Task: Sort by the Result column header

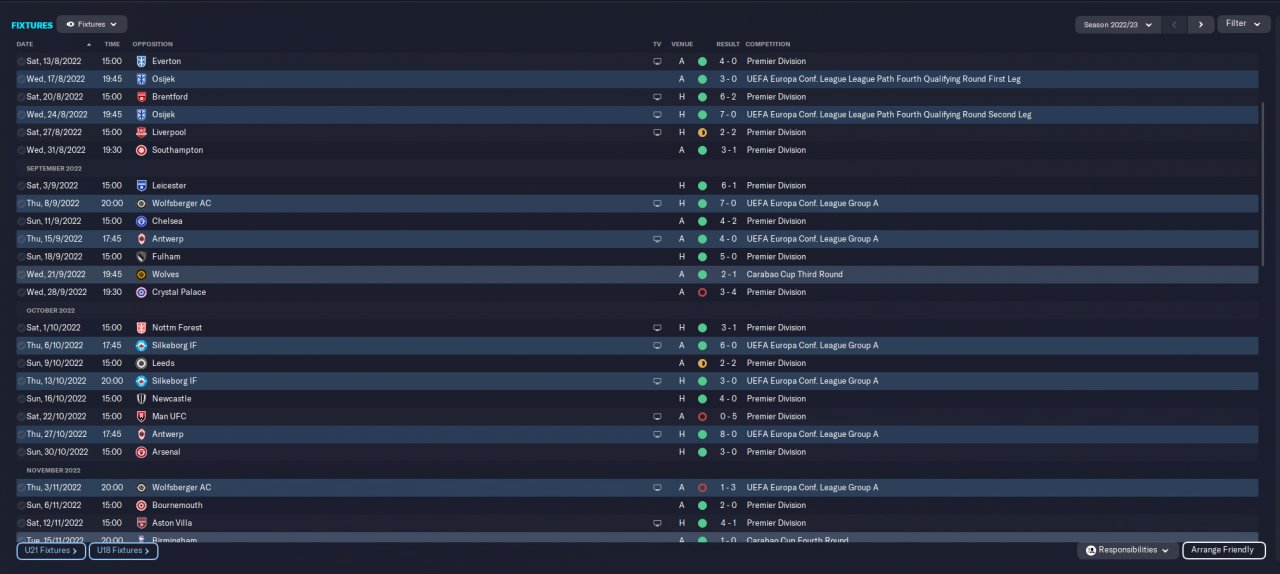Action: (x=728, y=44)
